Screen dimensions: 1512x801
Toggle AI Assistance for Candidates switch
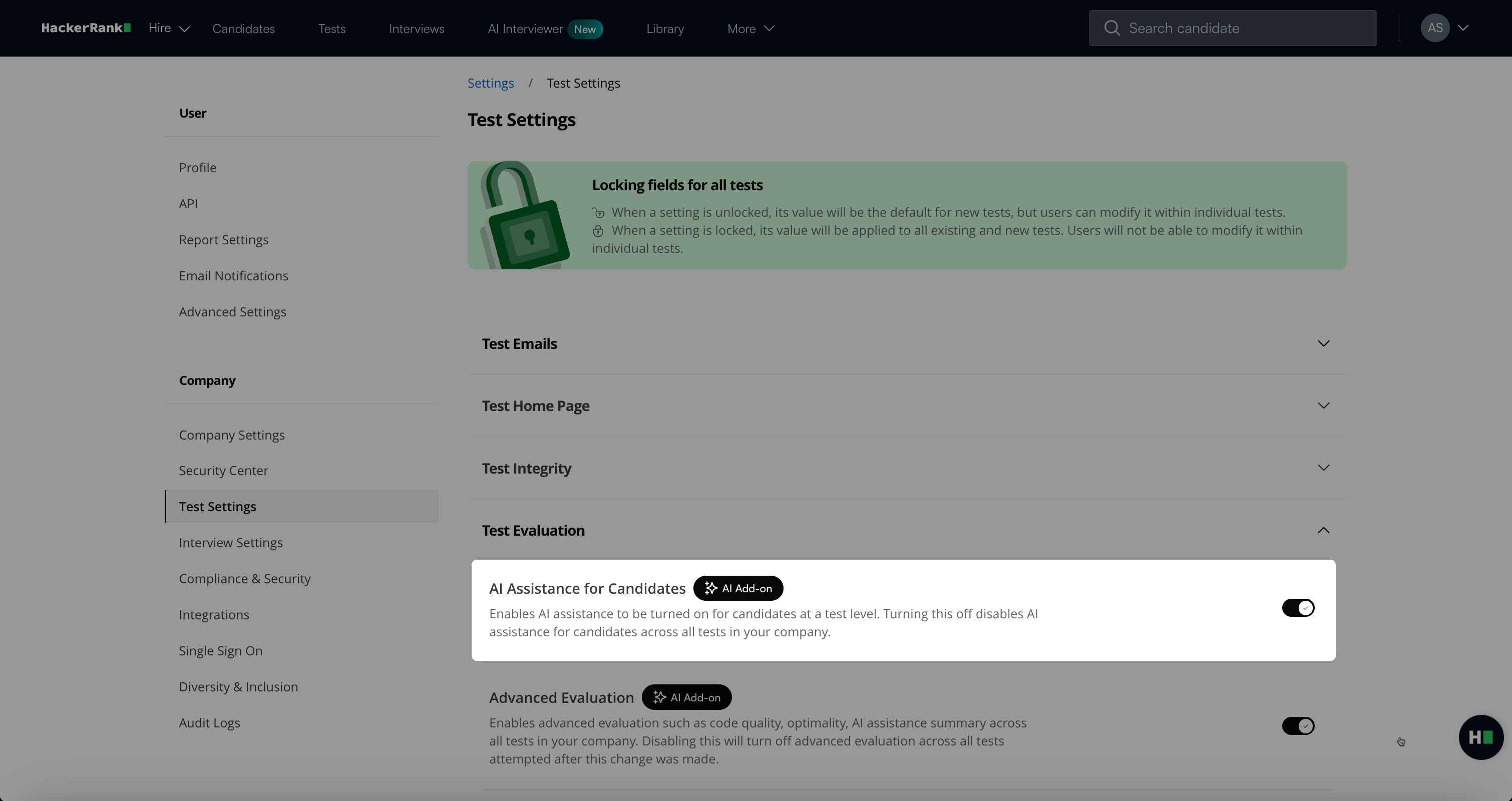[x=1298, y=608]
